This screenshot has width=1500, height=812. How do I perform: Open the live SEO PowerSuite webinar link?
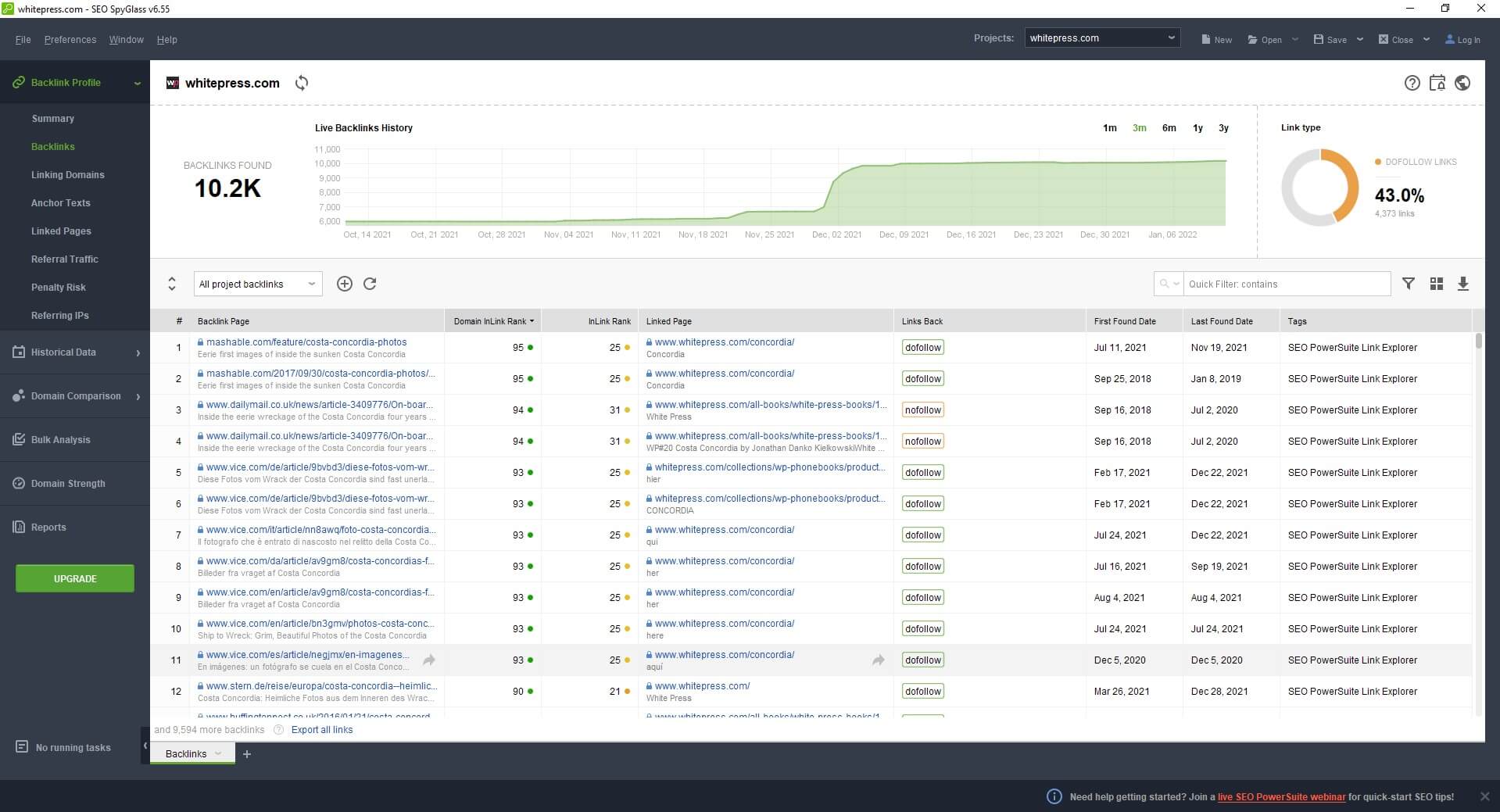coord(1282,797)
